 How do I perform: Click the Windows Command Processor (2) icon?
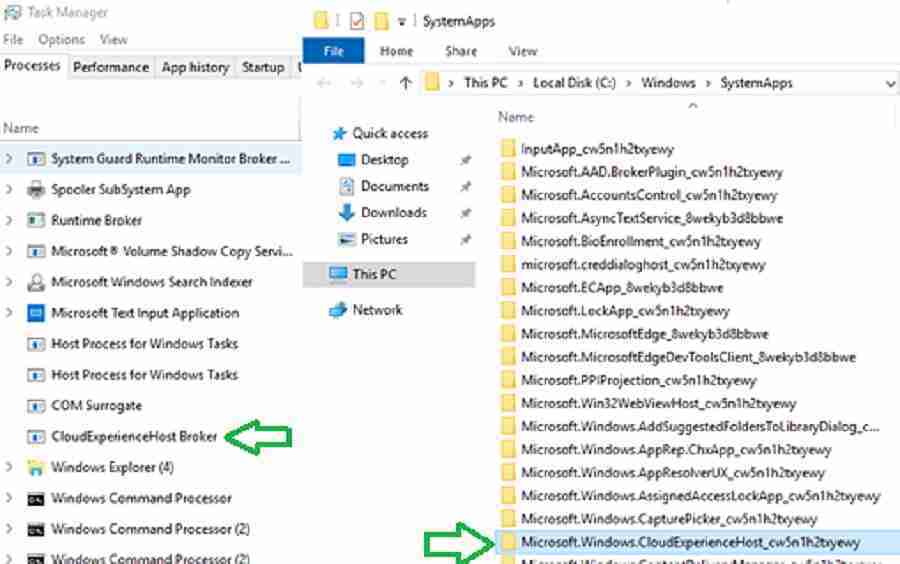[36, 530]
